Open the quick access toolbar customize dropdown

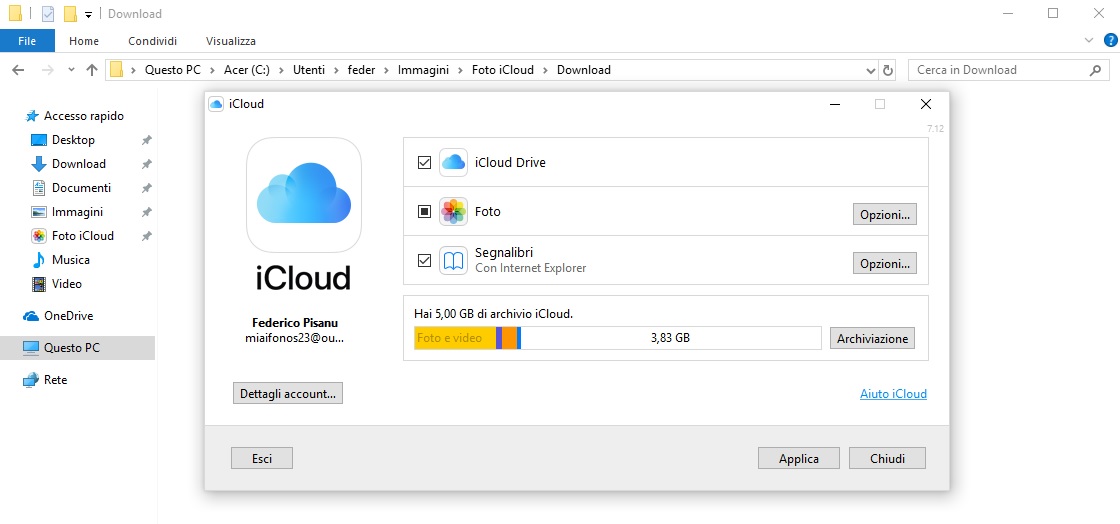coord(88,14)
